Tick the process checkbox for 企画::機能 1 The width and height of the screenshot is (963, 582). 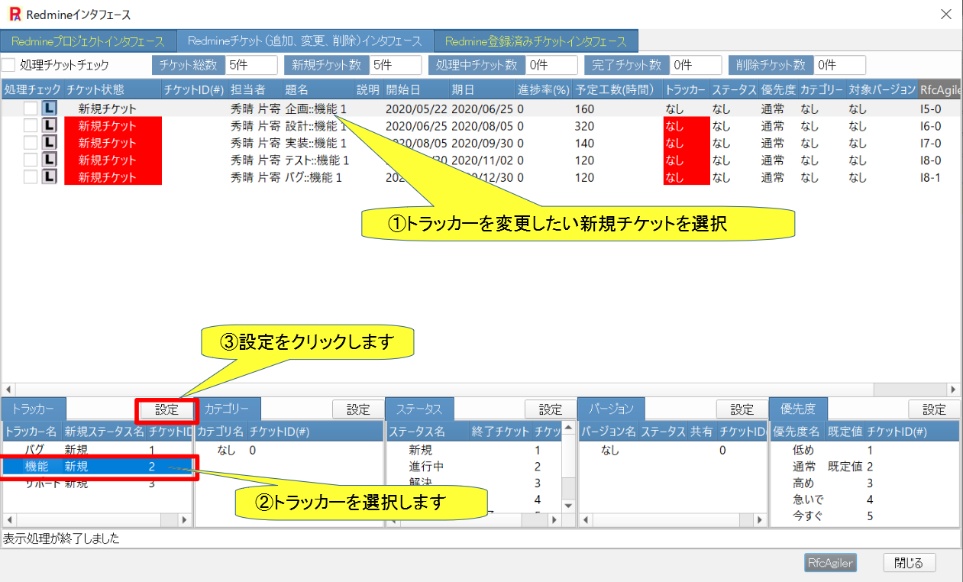coord(31,109)
